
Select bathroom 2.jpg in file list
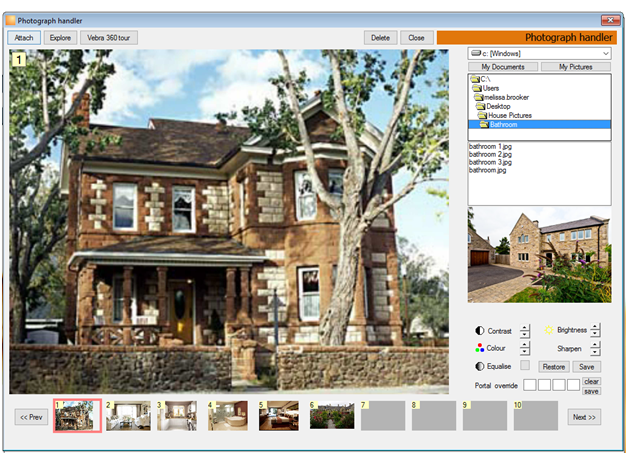(490, 154)
